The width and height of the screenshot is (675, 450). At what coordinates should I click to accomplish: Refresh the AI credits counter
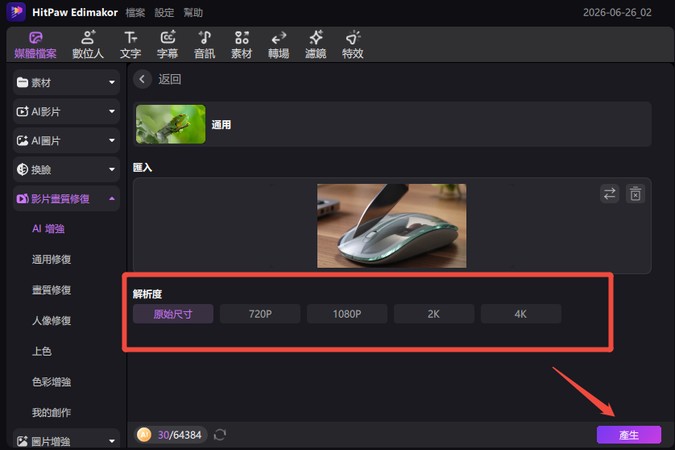[220, 435]
